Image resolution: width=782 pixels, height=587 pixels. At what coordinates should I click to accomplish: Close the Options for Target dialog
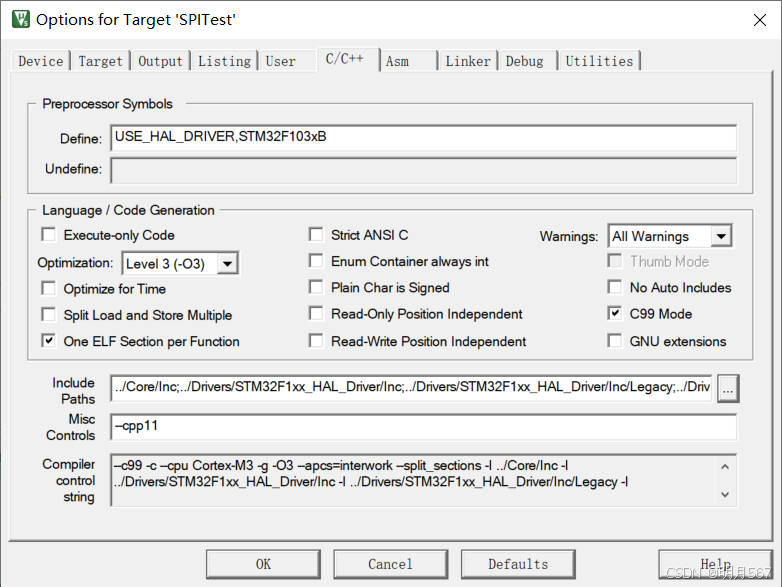(x=760, y=20)
